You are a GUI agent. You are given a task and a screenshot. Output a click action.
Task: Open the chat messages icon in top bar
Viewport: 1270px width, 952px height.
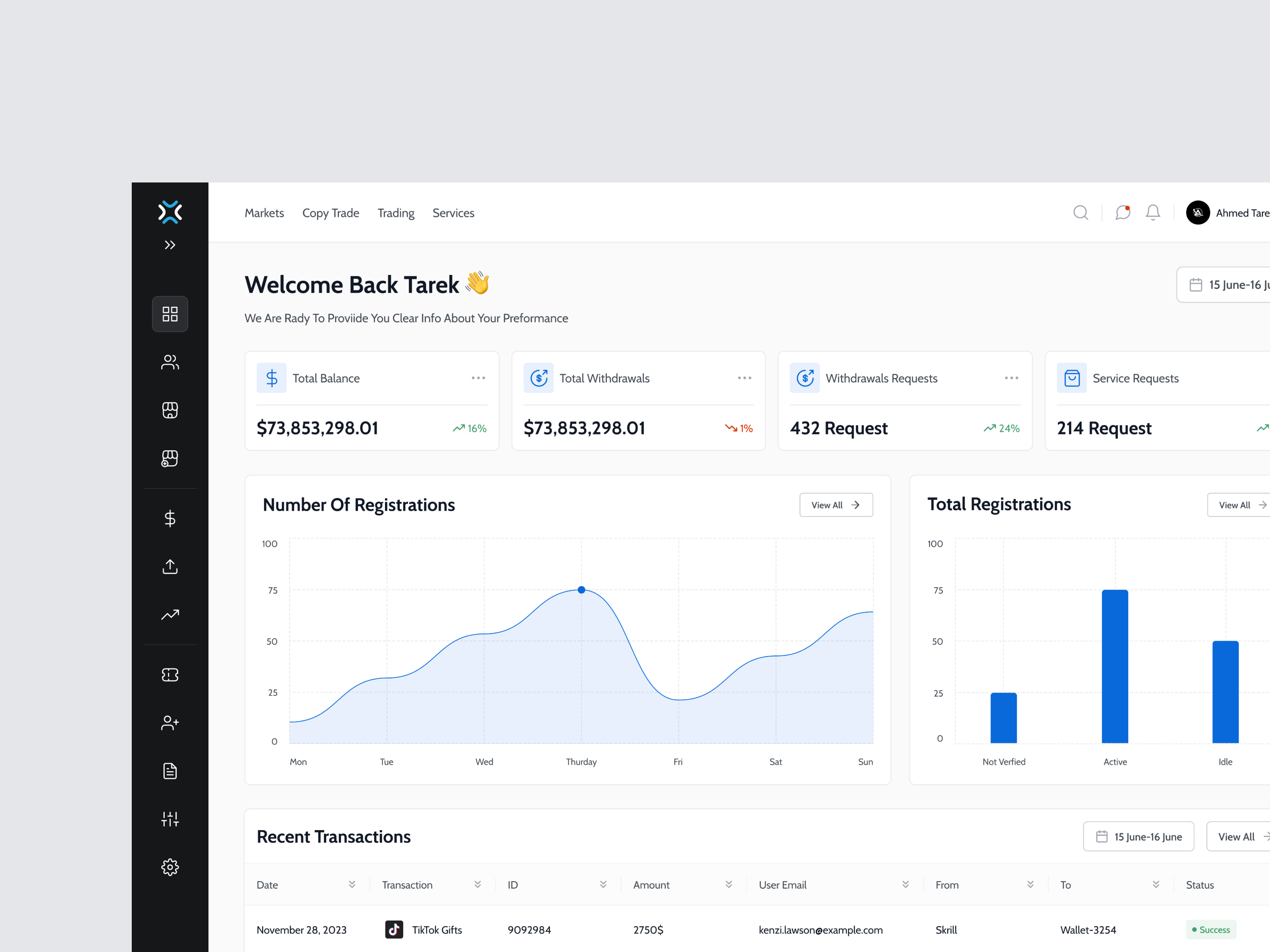pos(1123,212)
